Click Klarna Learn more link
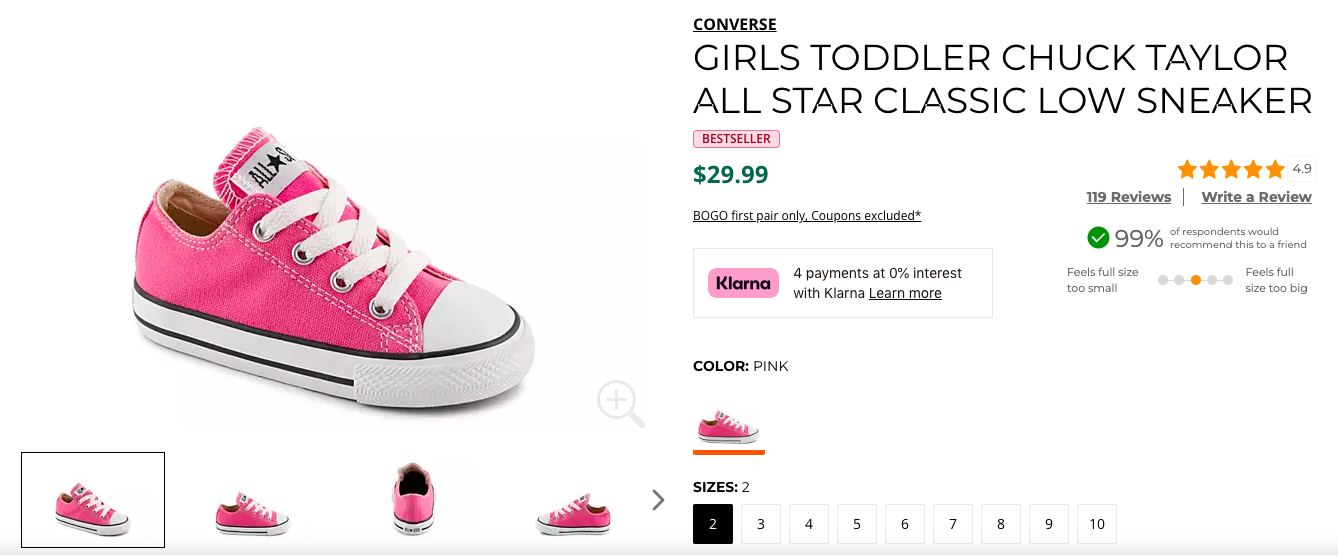The image size is (1338, 559). [905, 293]
